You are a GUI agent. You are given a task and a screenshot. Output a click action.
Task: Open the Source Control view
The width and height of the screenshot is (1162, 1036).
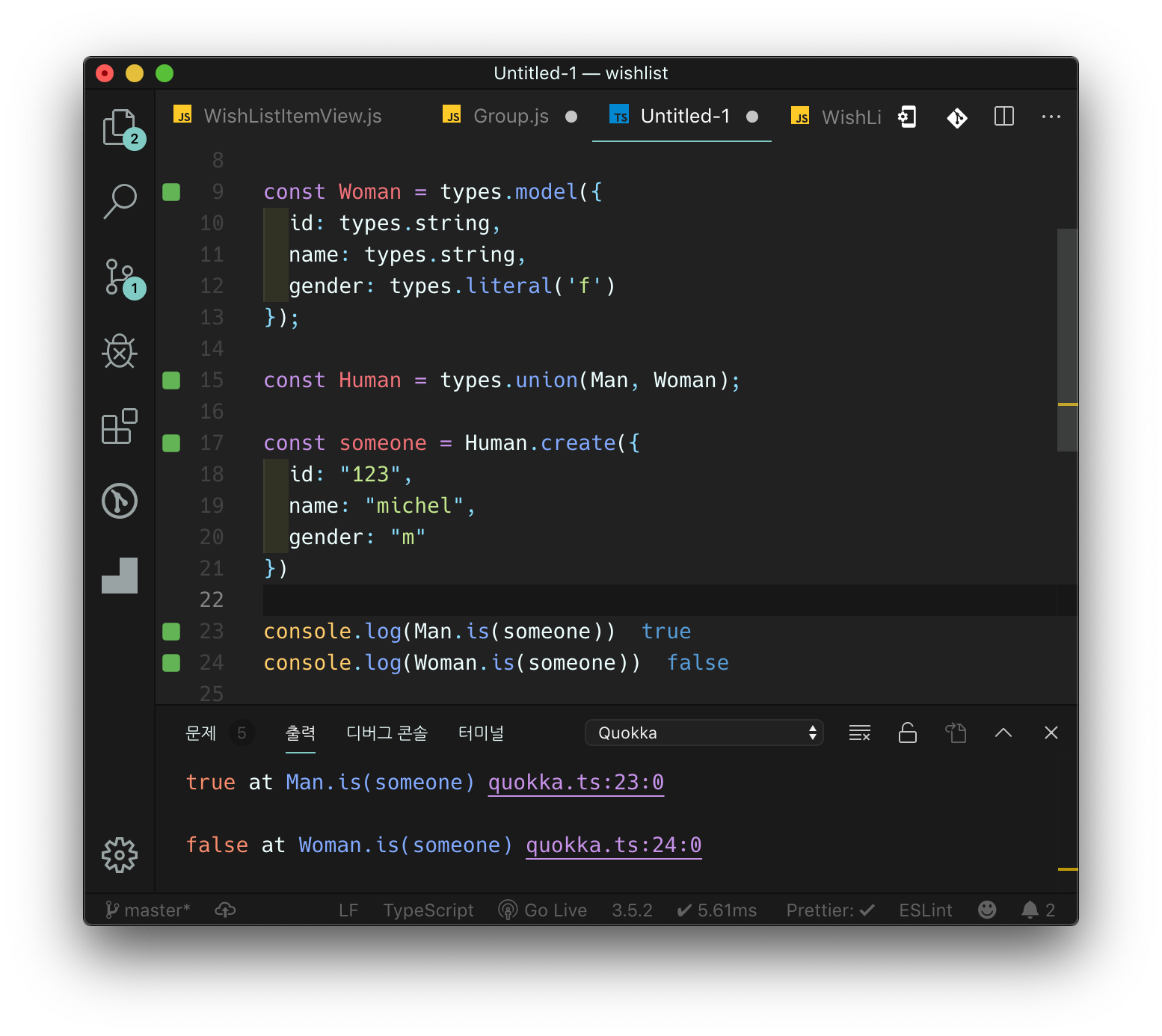[120, 277]
